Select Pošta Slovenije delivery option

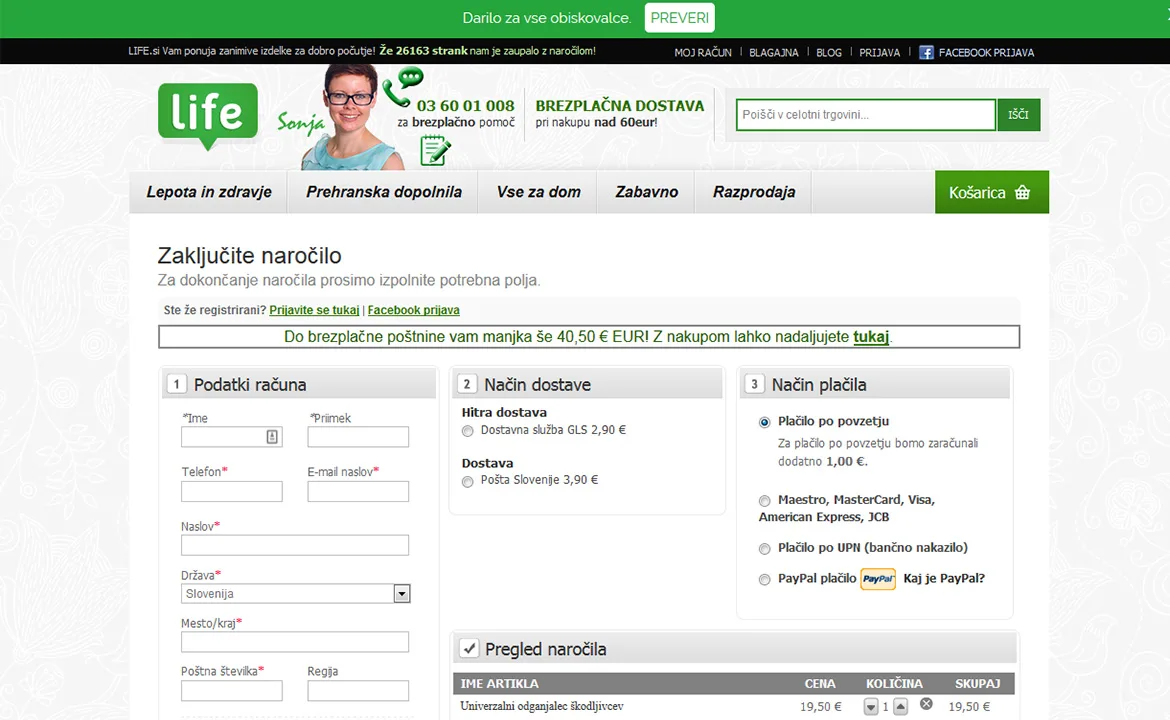[x=468, y=481]
